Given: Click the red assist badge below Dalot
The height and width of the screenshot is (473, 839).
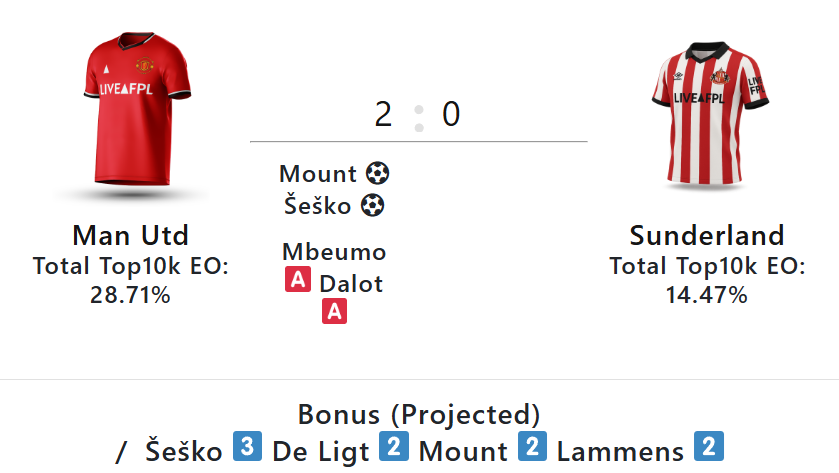Looking at the screenshot, I should tap(334, 312).
